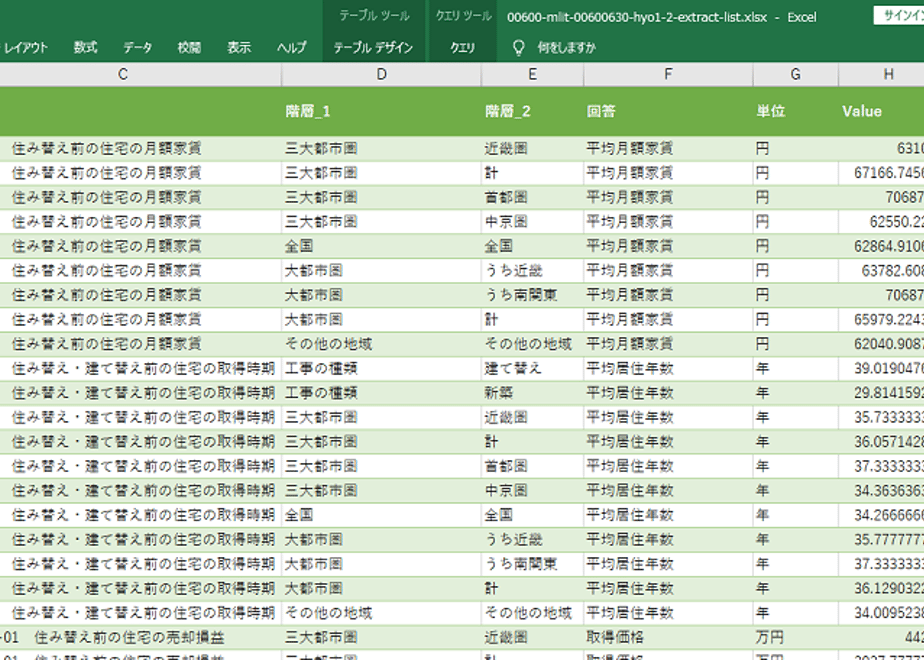Select the value cell 62864.910
This screenshot has width=924, height=660.
(882, 246)
